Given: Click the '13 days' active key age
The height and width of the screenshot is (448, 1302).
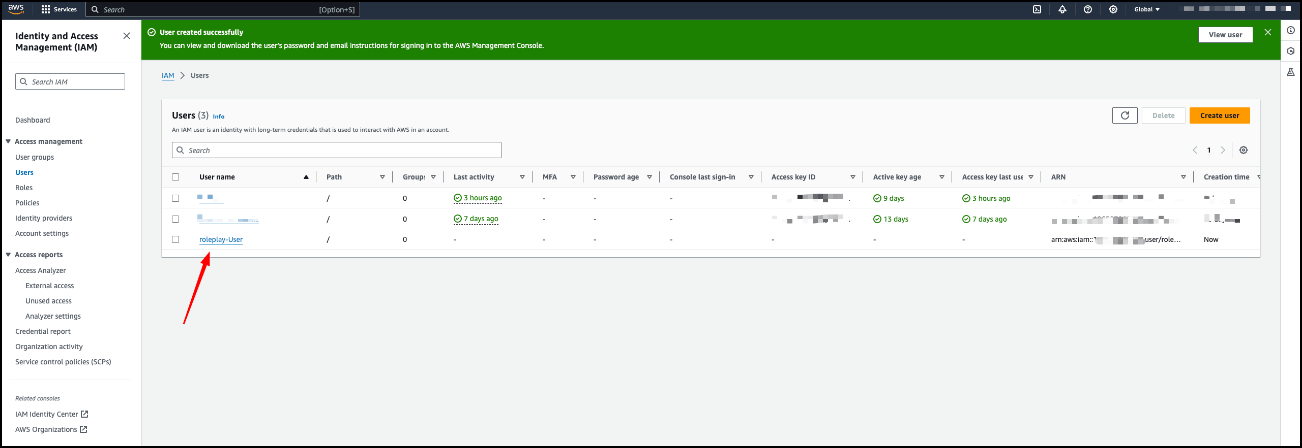Looking at the screenshot, I should point(893,218).
